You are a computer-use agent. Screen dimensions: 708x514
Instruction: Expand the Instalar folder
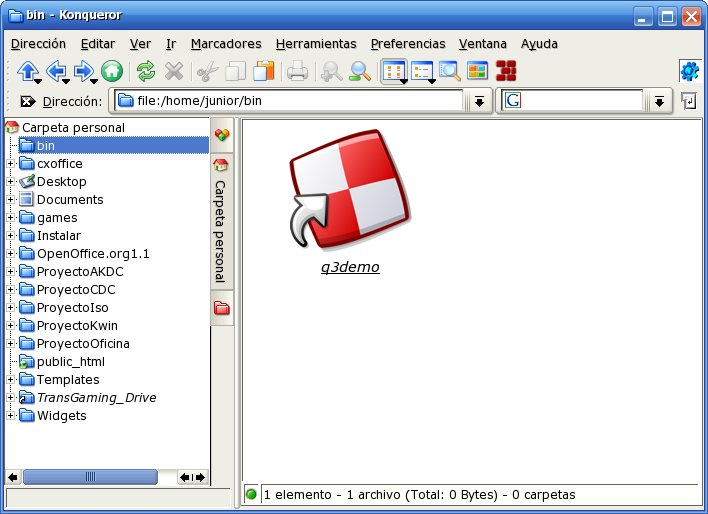10,236
